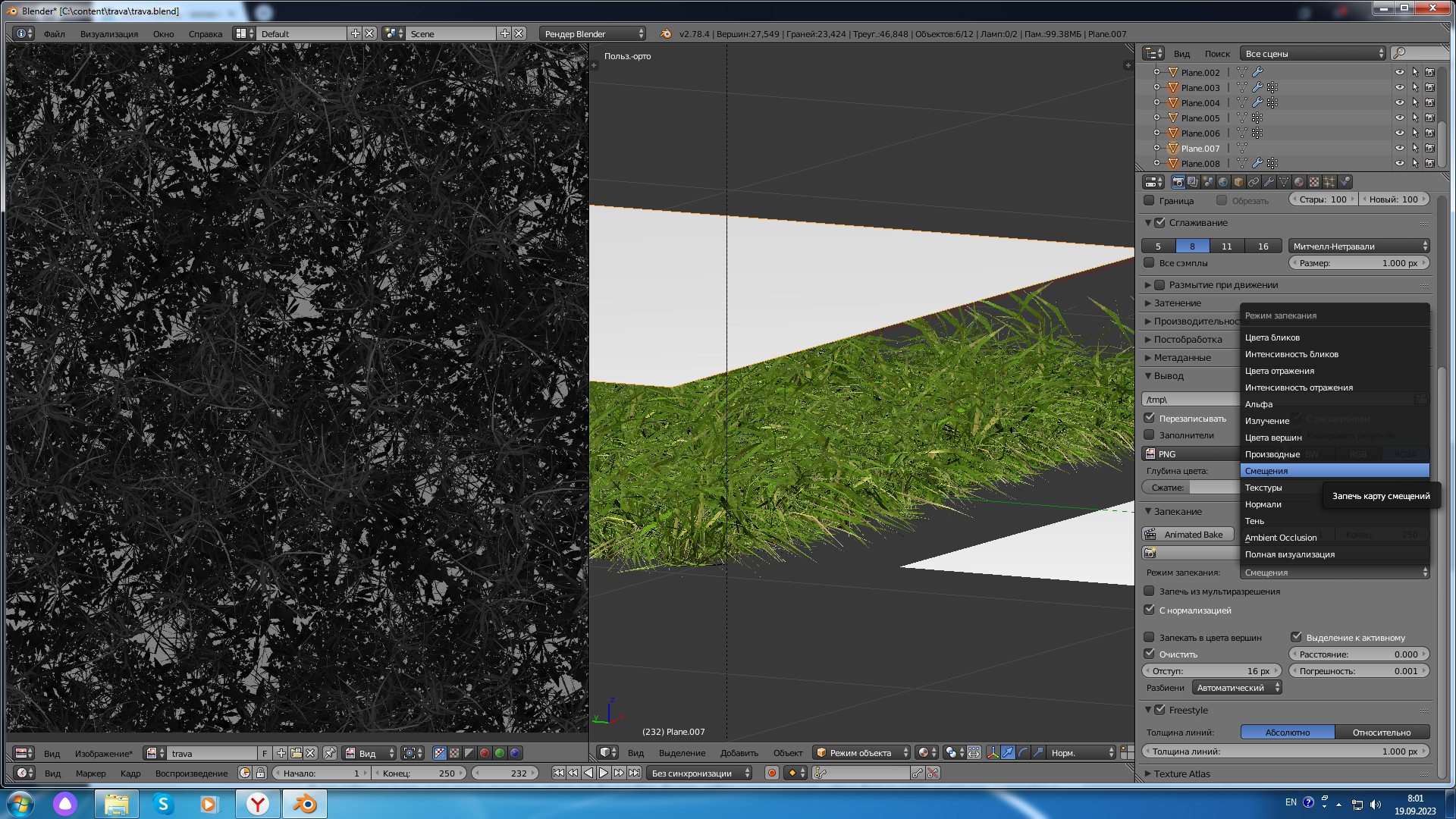
Task: Create new image with plus icon
Action: click(281, 753)
